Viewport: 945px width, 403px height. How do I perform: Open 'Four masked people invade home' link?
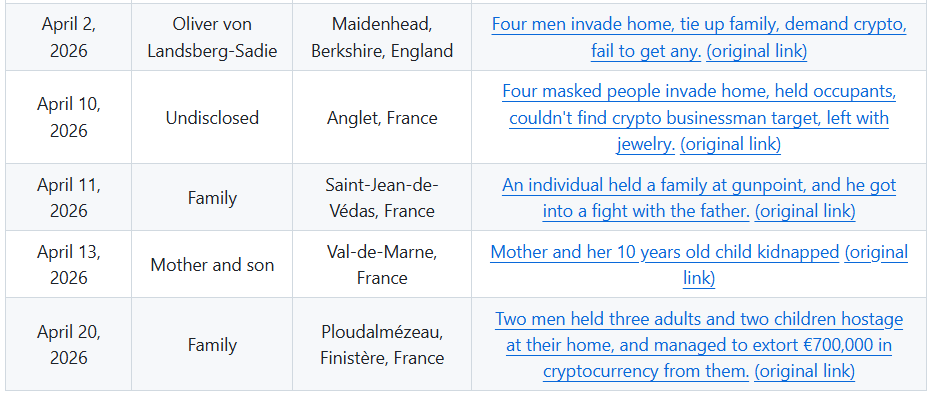point(698,92)
